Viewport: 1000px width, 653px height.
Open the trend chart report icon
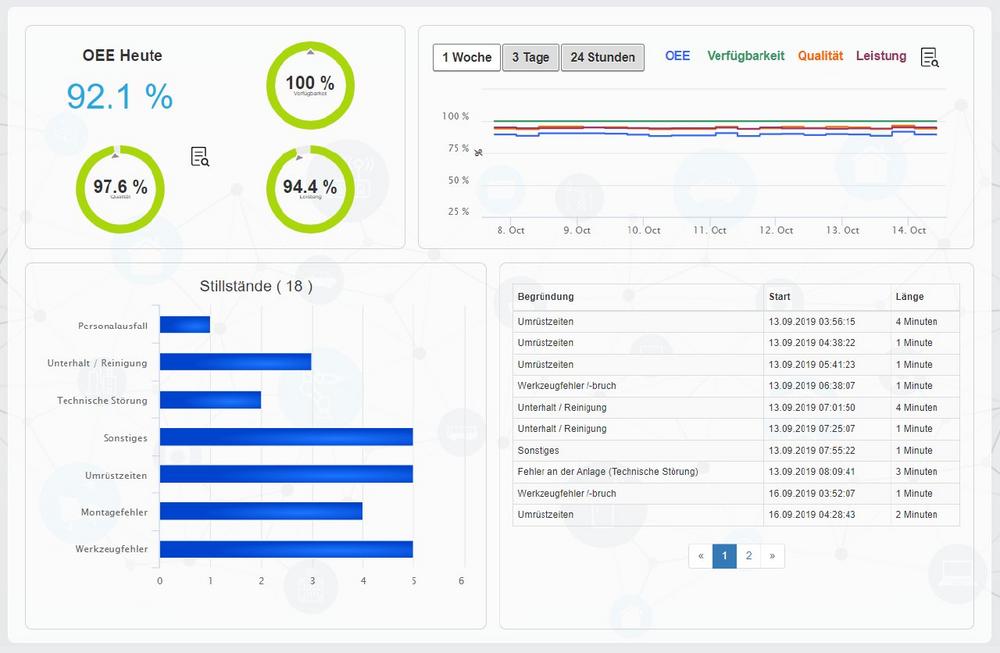[930, 57]
